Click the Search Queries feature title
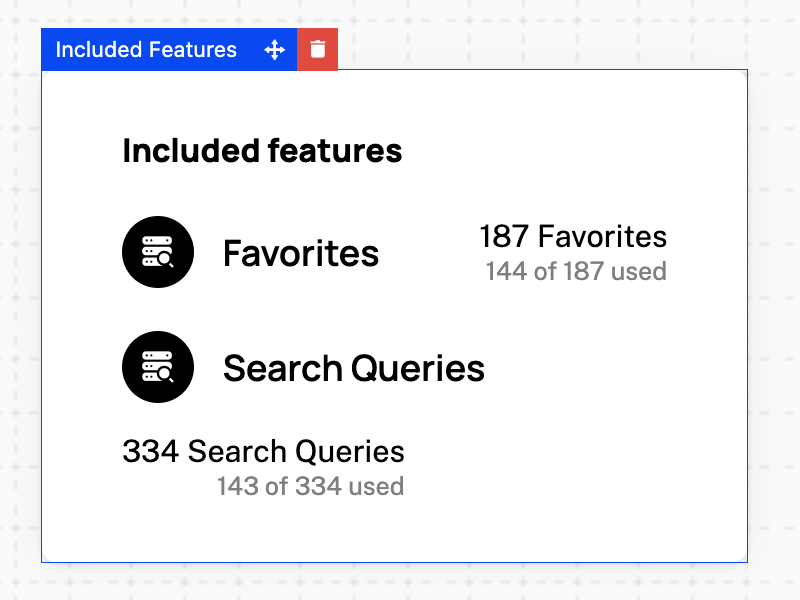The width and height of the screenshot is (800, 600). pos(354,367)
